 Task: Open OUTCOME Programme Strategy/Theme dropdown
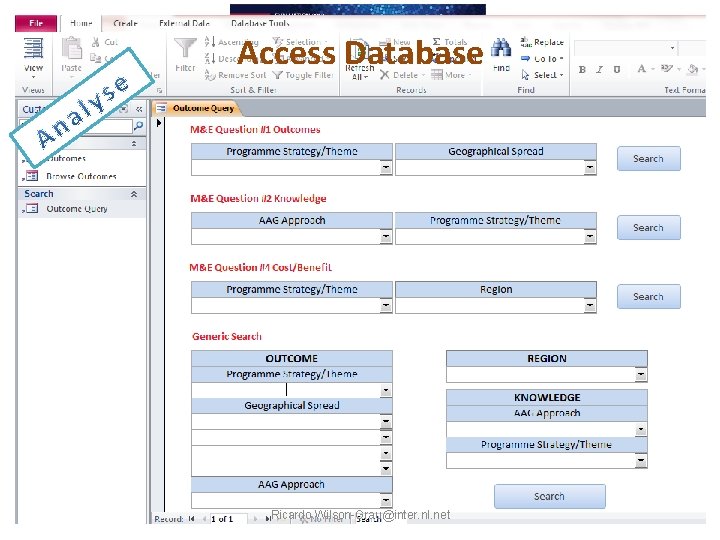click(386, 391)
